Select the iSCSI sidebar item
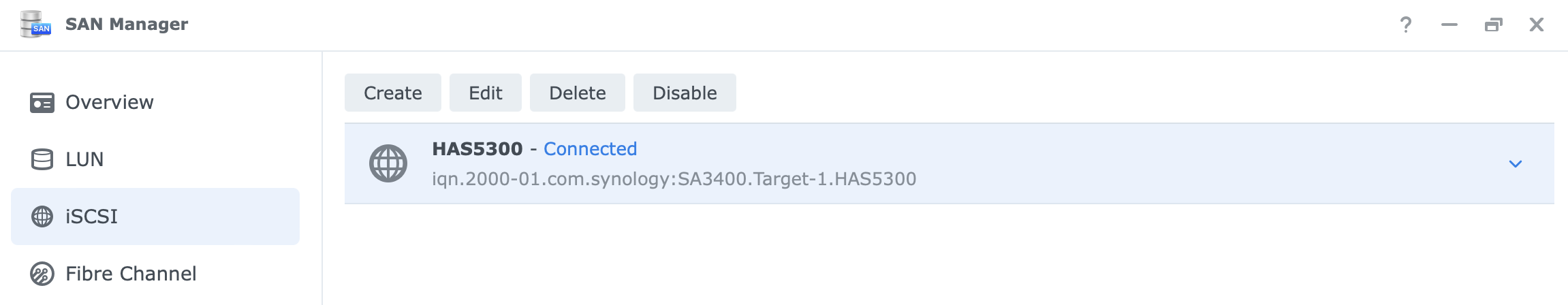 [155, 216]
